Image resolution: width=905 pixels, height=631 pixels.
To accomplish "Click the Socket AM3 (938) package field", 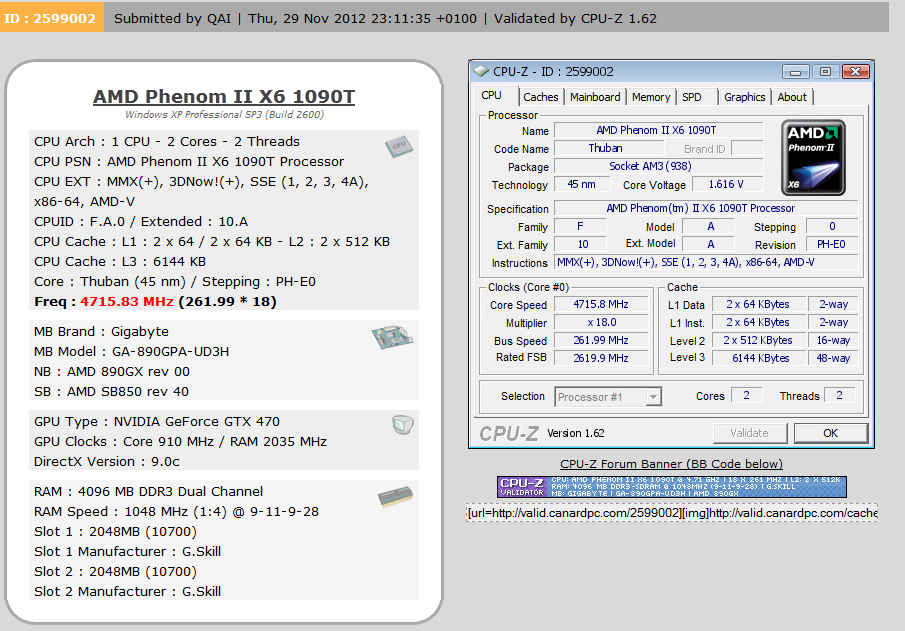I will 658,166.
